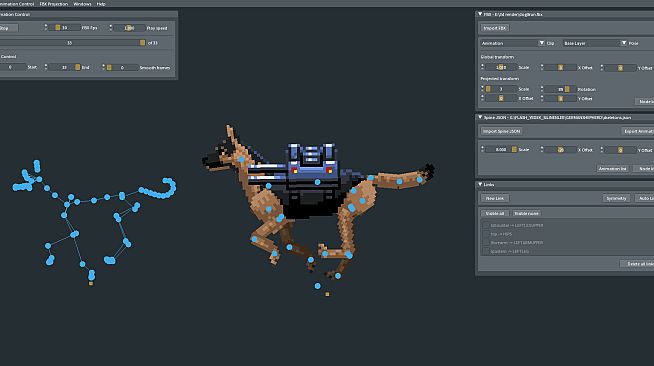Toggle checkbox for the last link row
Image resolution: width=654 pixels, height=366 pixels.
click(486, 251)
